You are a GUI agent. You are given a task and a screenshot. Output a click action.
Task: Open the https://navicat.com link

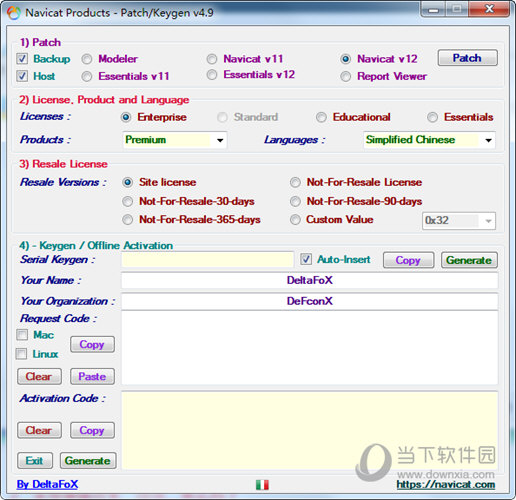tap(446, 484)
